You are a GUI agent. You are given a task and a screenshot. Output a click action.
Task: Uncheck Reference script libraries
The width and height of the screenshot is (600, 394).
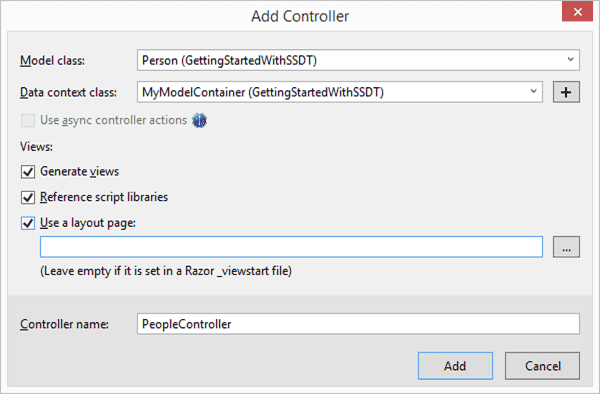point(28,197)
